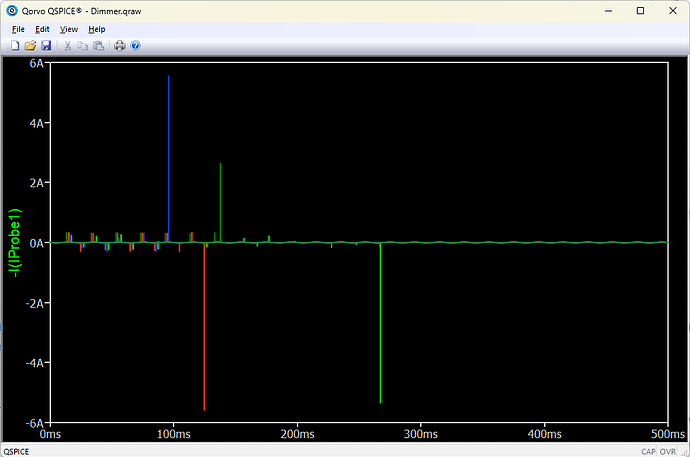This screenshot has width=690, height=457.
Task: Click the blue spike near 100ms
Action: pos(168,150)
